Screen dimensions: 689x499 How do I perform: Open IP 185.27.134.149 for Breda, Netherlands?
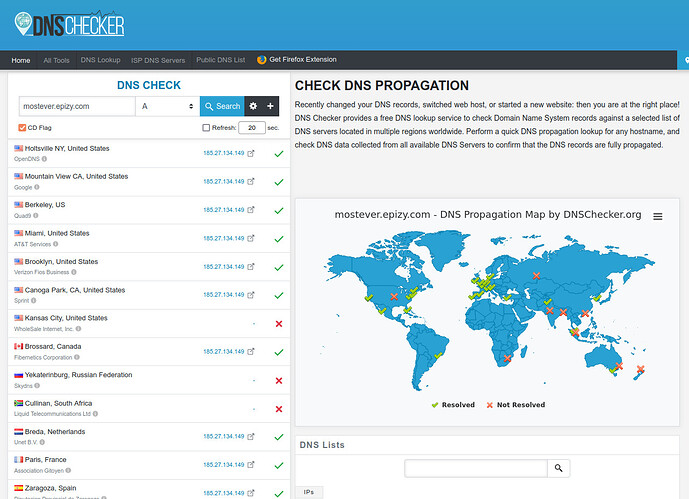click(x=224, y=437)
